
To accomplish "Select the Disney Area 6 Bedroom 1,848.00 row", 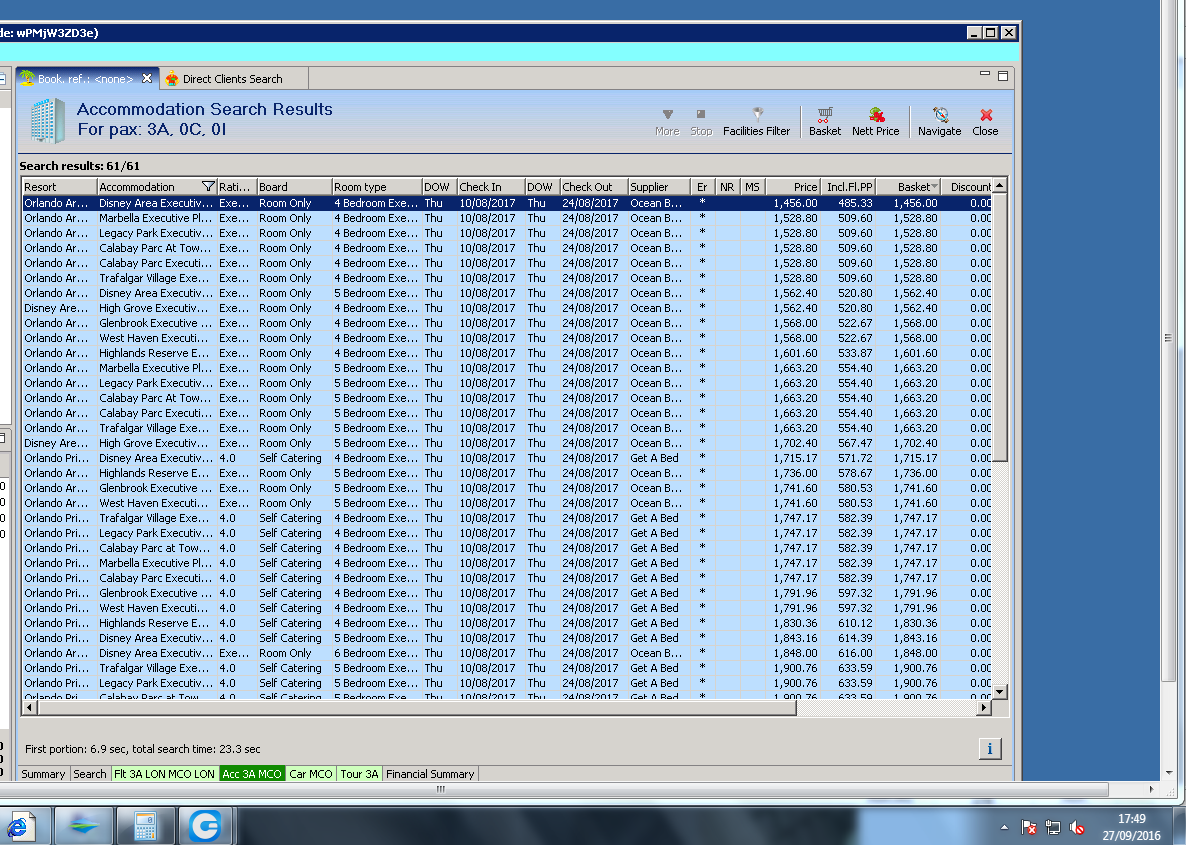I will (507, 653).
